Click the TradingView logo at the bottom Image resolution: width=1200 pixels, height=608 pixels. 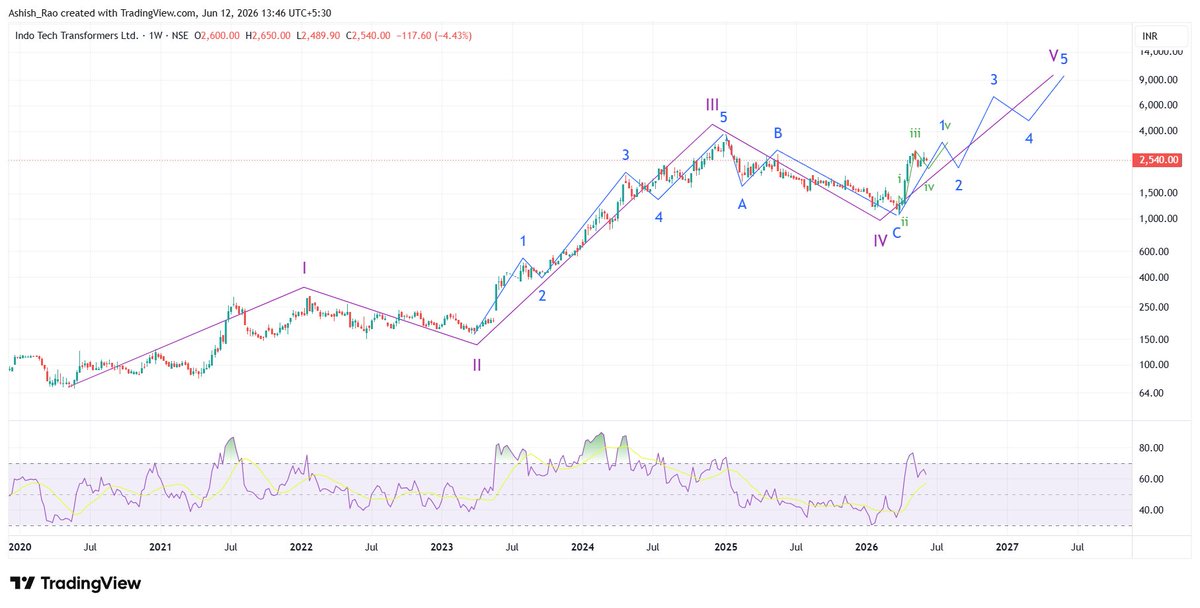click(x=75, y=583)
